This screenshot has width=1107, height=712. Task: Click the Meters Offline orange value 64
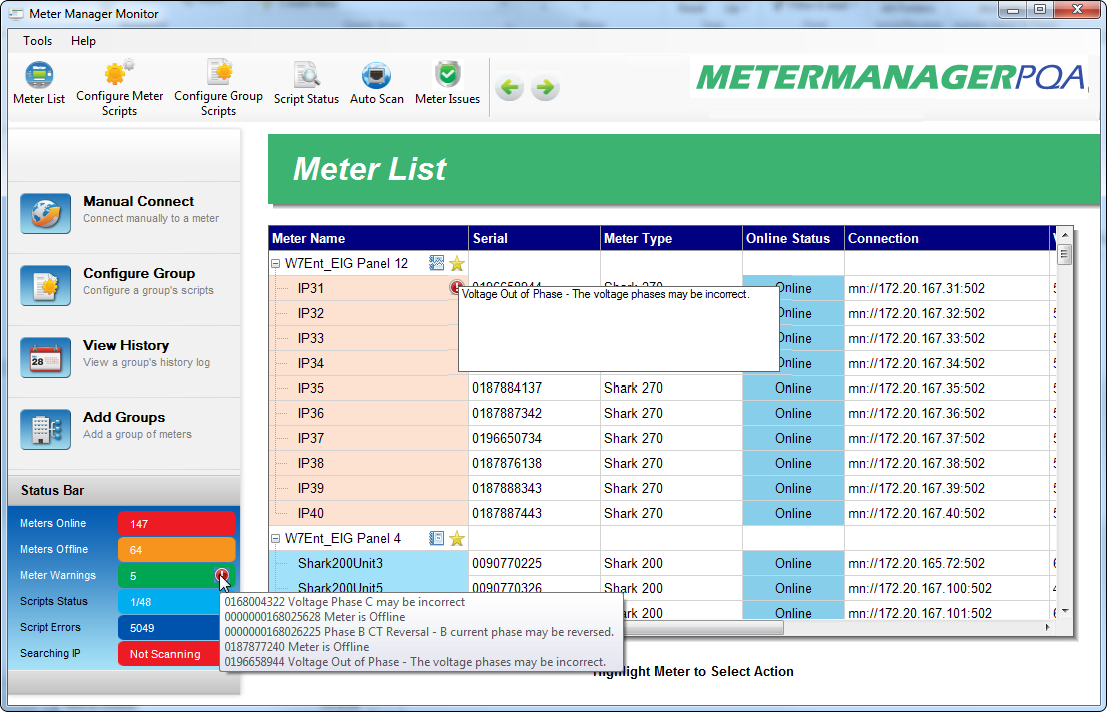[x=176, y=550]
